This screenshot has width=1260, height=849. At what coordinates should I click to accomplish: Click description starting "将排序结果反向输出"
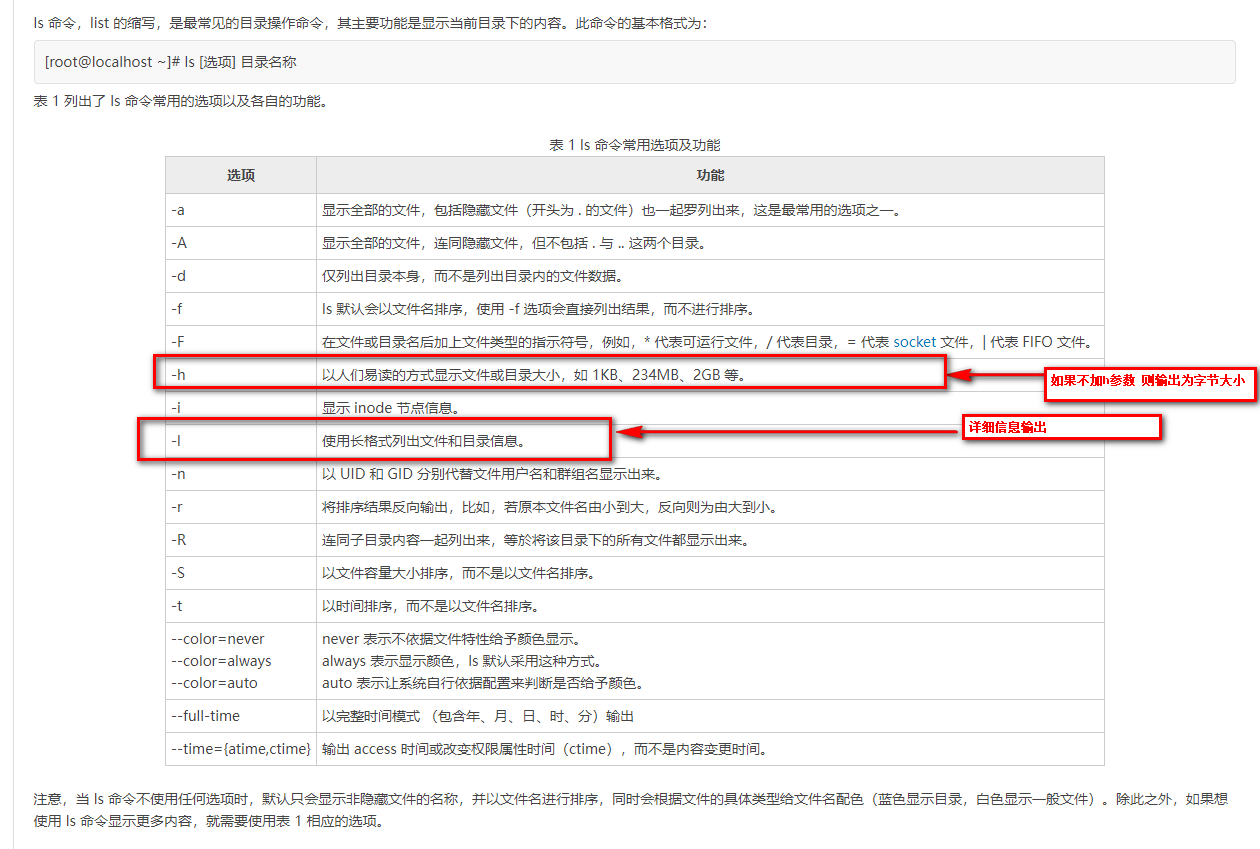tap(550, 507)
